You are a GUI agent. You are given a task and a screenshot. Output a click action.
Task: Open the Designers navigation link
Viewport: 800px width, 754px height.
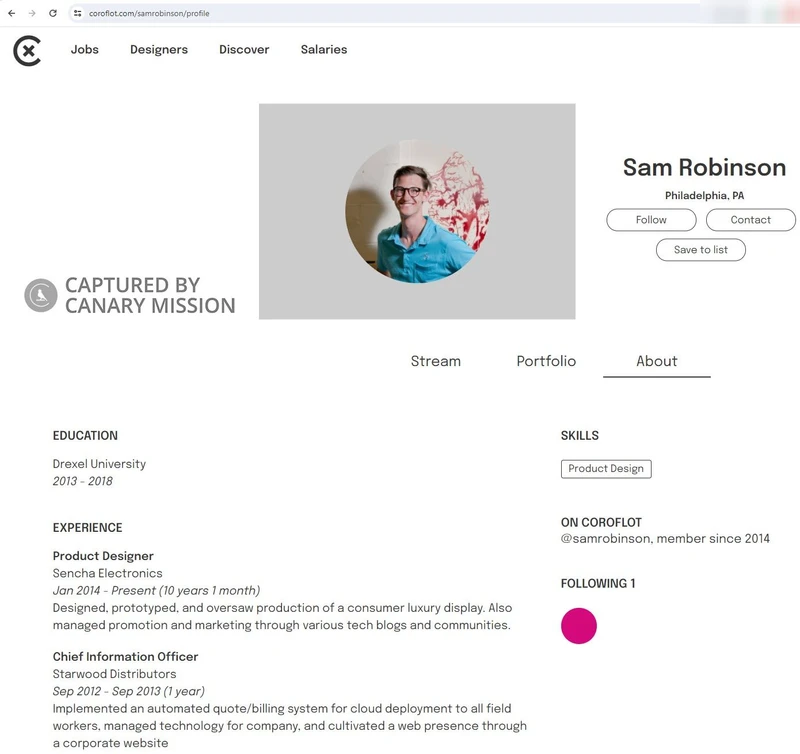[159, 49]
